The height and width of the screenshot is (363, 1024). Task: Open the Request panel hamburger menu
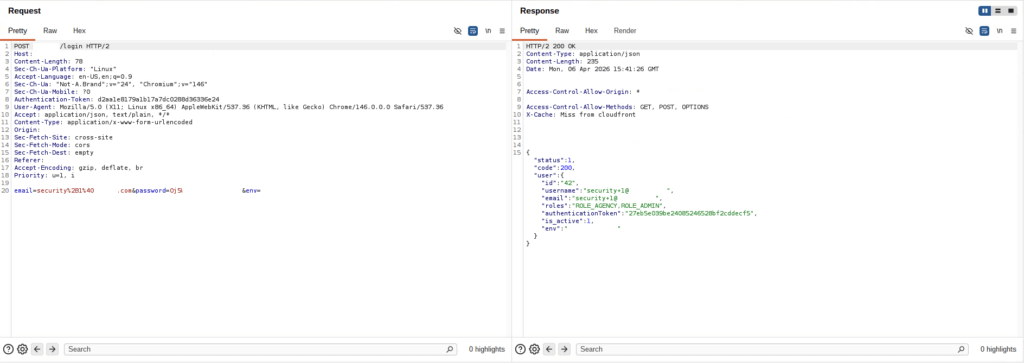[x=502, y=31]
